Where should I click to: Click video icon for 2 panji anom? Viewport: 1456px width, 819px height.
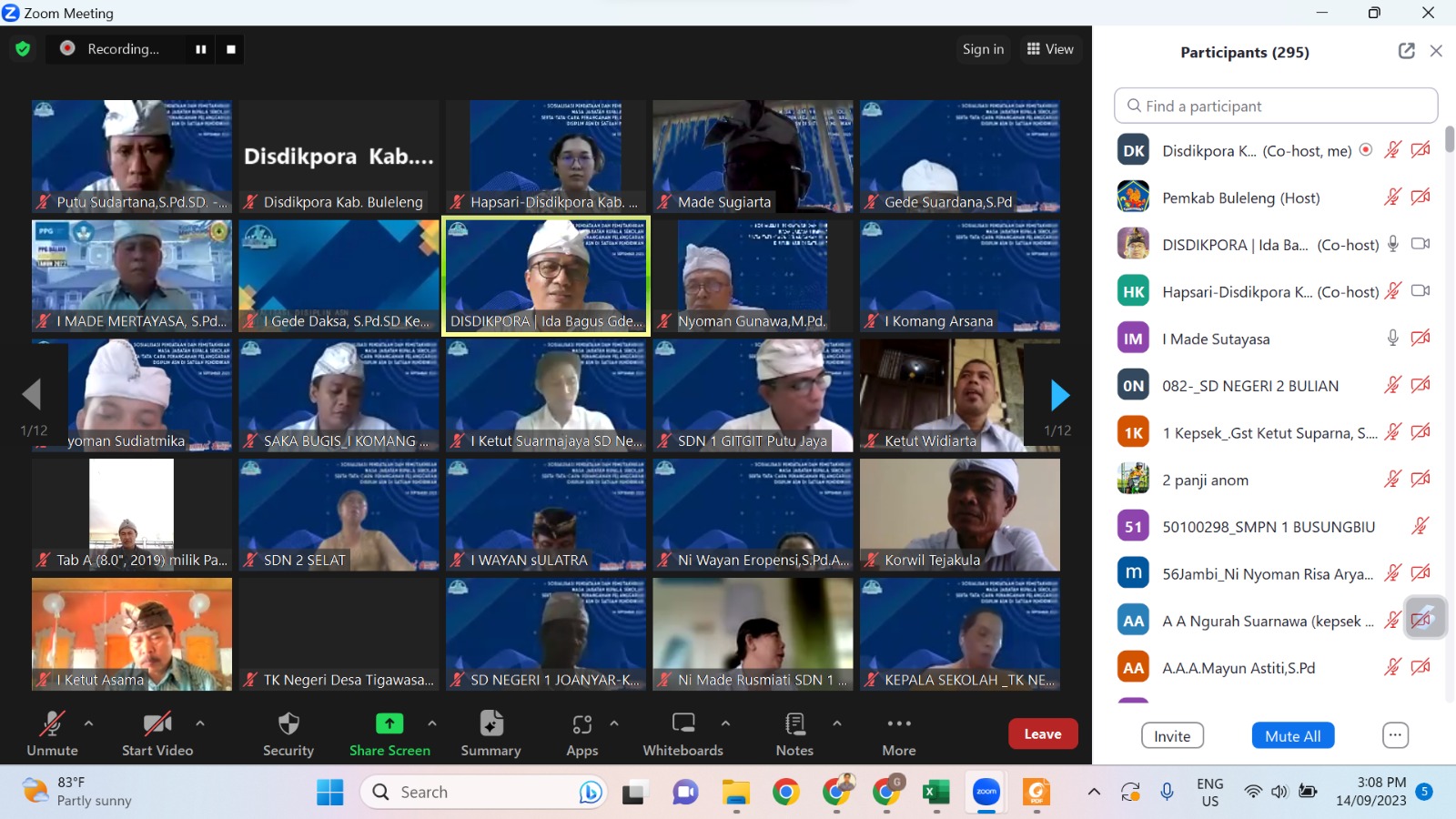[x=1421, y=479]
